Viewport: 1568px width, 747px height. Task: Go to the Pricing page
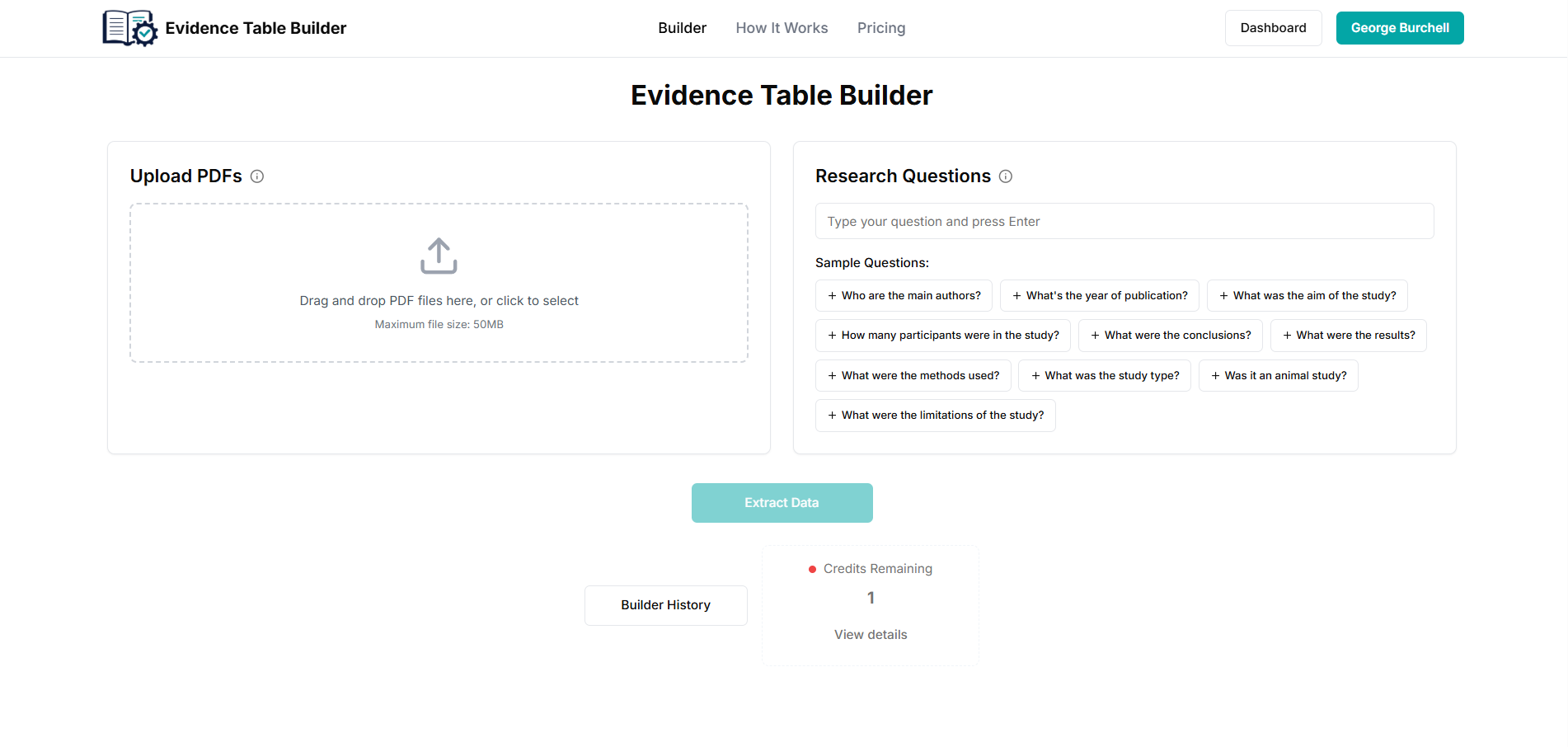coord(881,28)
